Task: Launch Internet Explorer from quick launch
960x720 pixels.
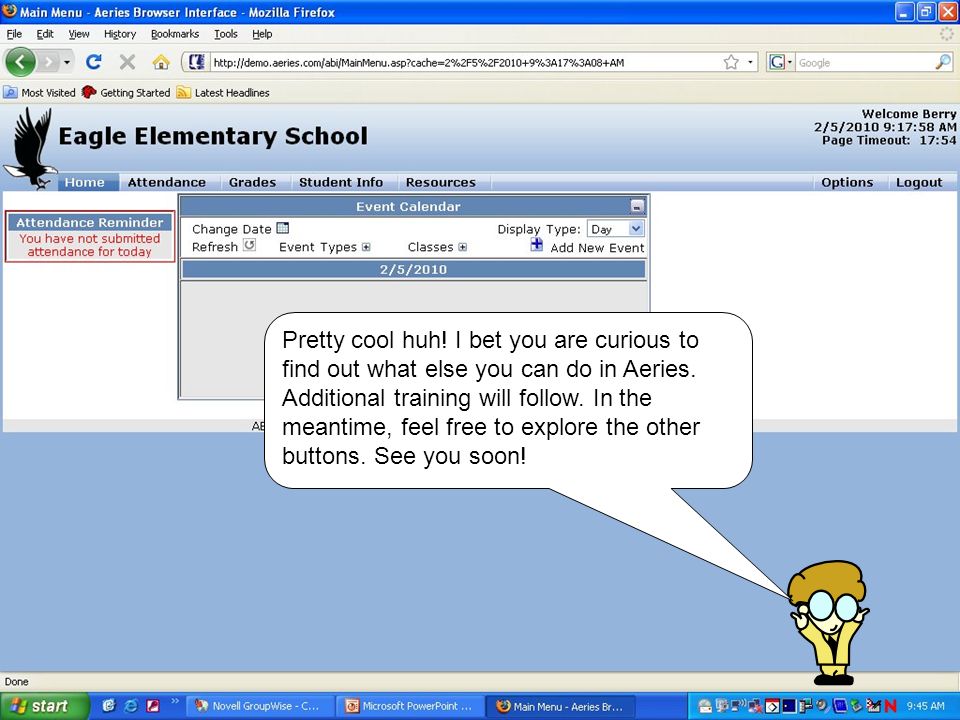Action: pyautogui.click(x=130, y=706)
